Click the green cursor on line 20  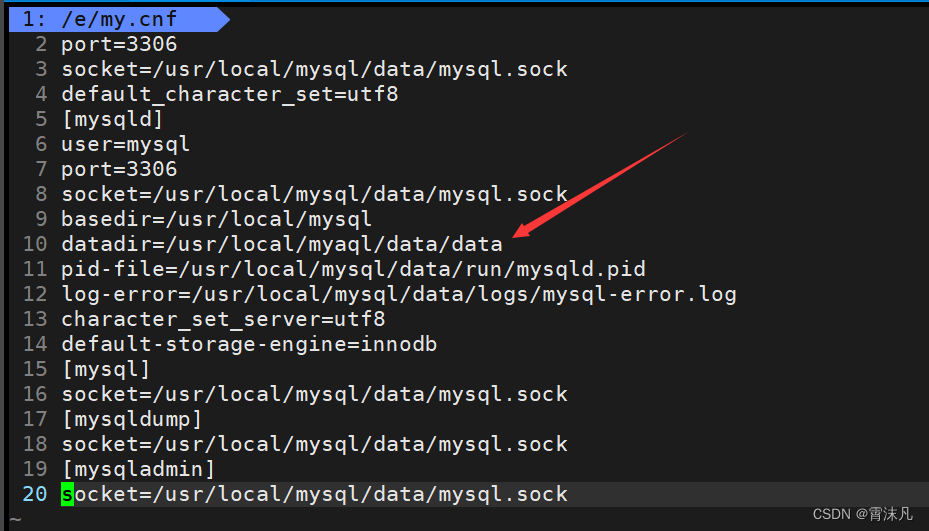[x=67, y=494]
